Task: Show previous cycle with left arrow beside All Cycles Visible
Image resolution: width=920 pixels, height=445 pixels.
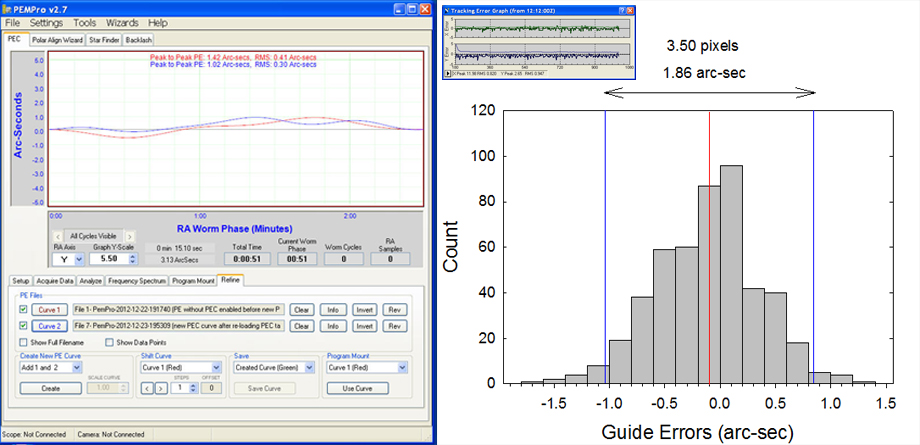Action: coord(56,236)
